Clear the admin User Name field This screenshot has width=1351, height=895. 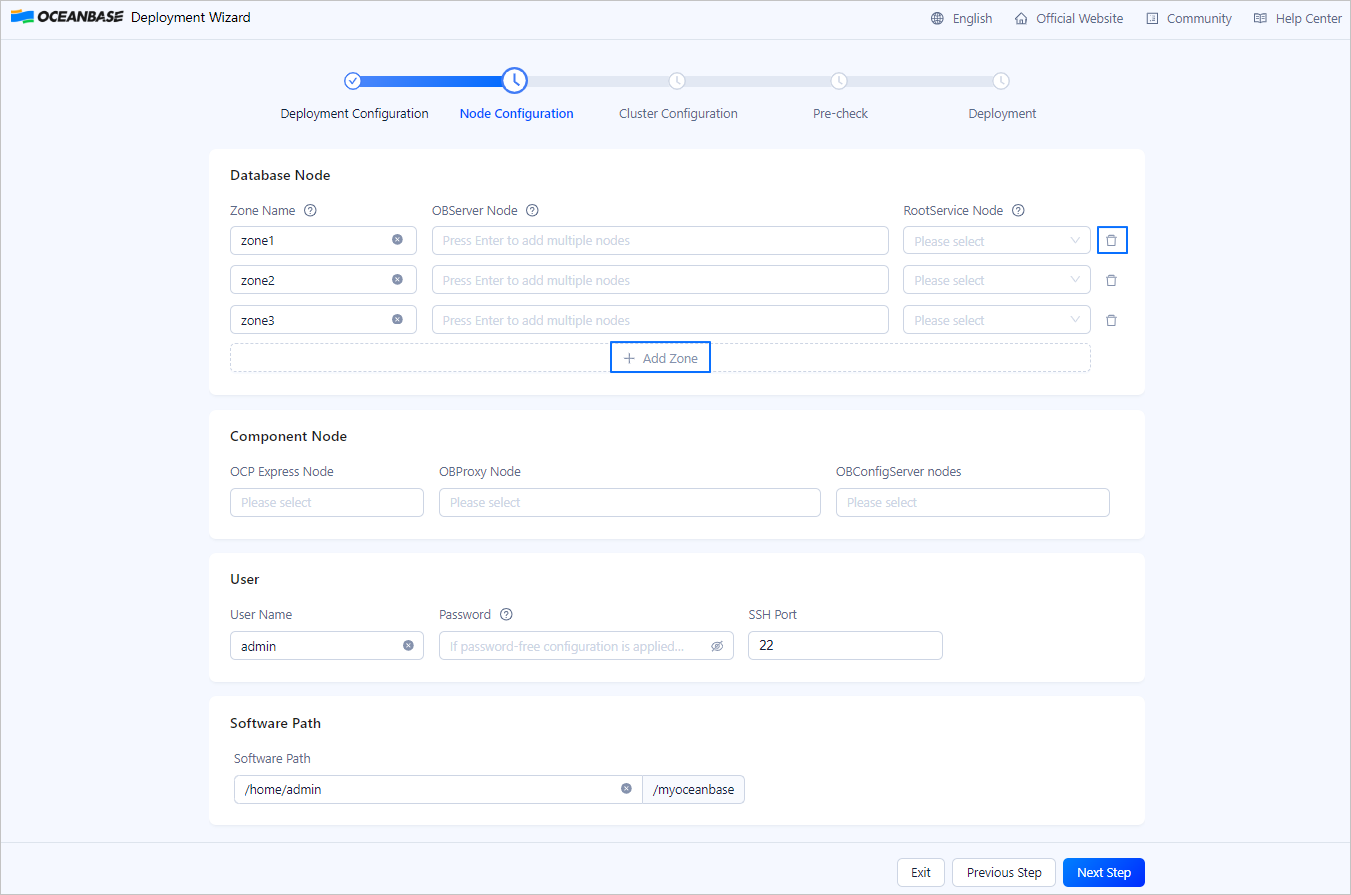(408, 646)
